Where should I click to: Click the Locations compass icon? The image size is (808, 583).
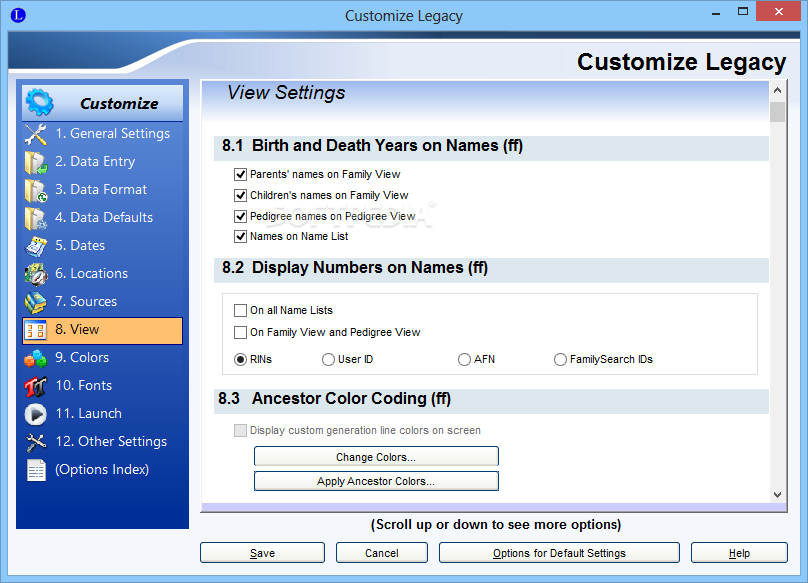click(36, 274)
